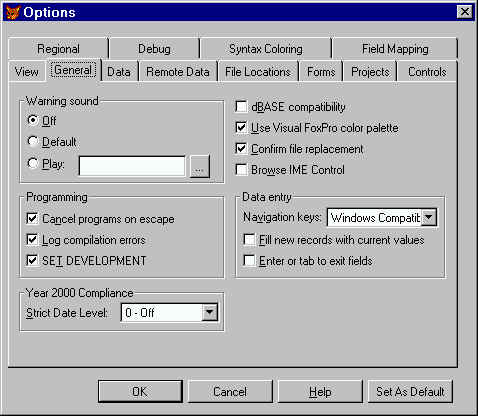Uncheck Confirm file replacement
This screenshot has width=478, height=416.
coord(241,149)
